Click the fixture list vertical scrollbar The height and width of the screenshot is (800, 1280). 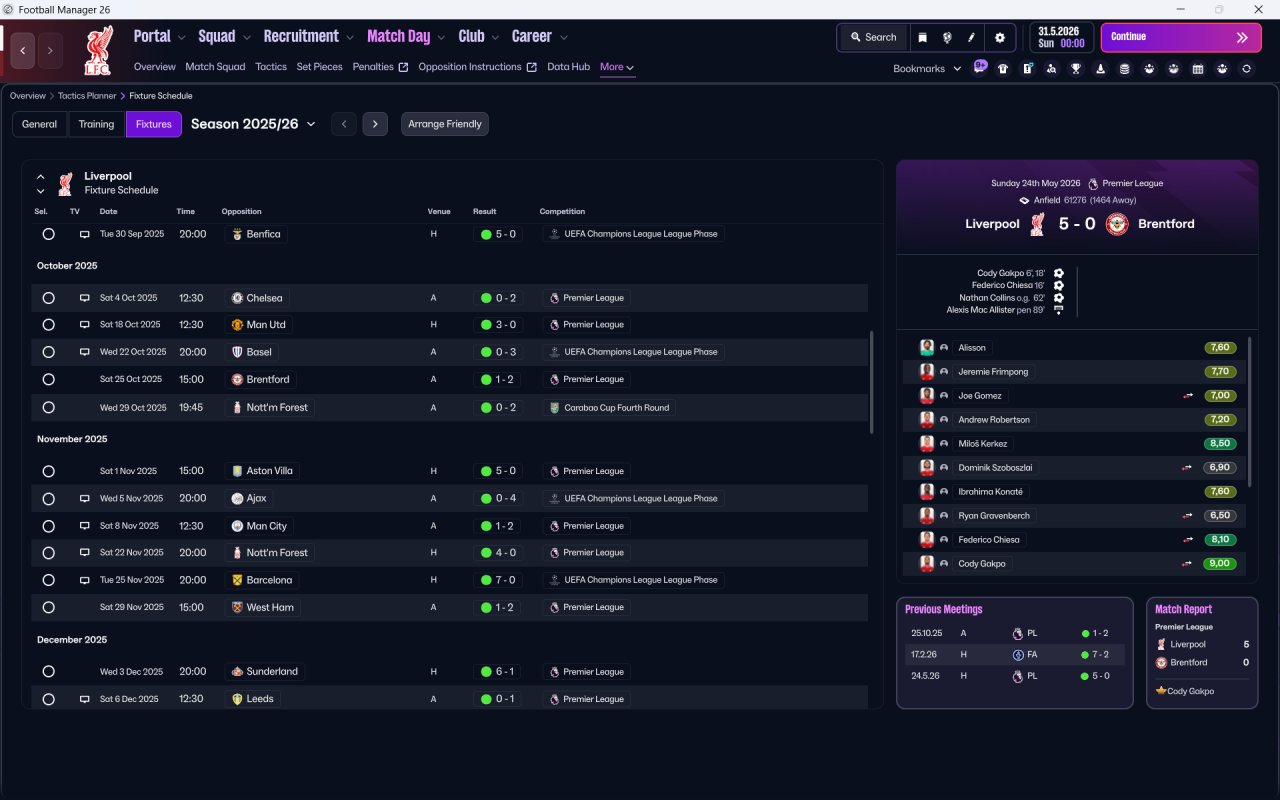tap(872, 382)
